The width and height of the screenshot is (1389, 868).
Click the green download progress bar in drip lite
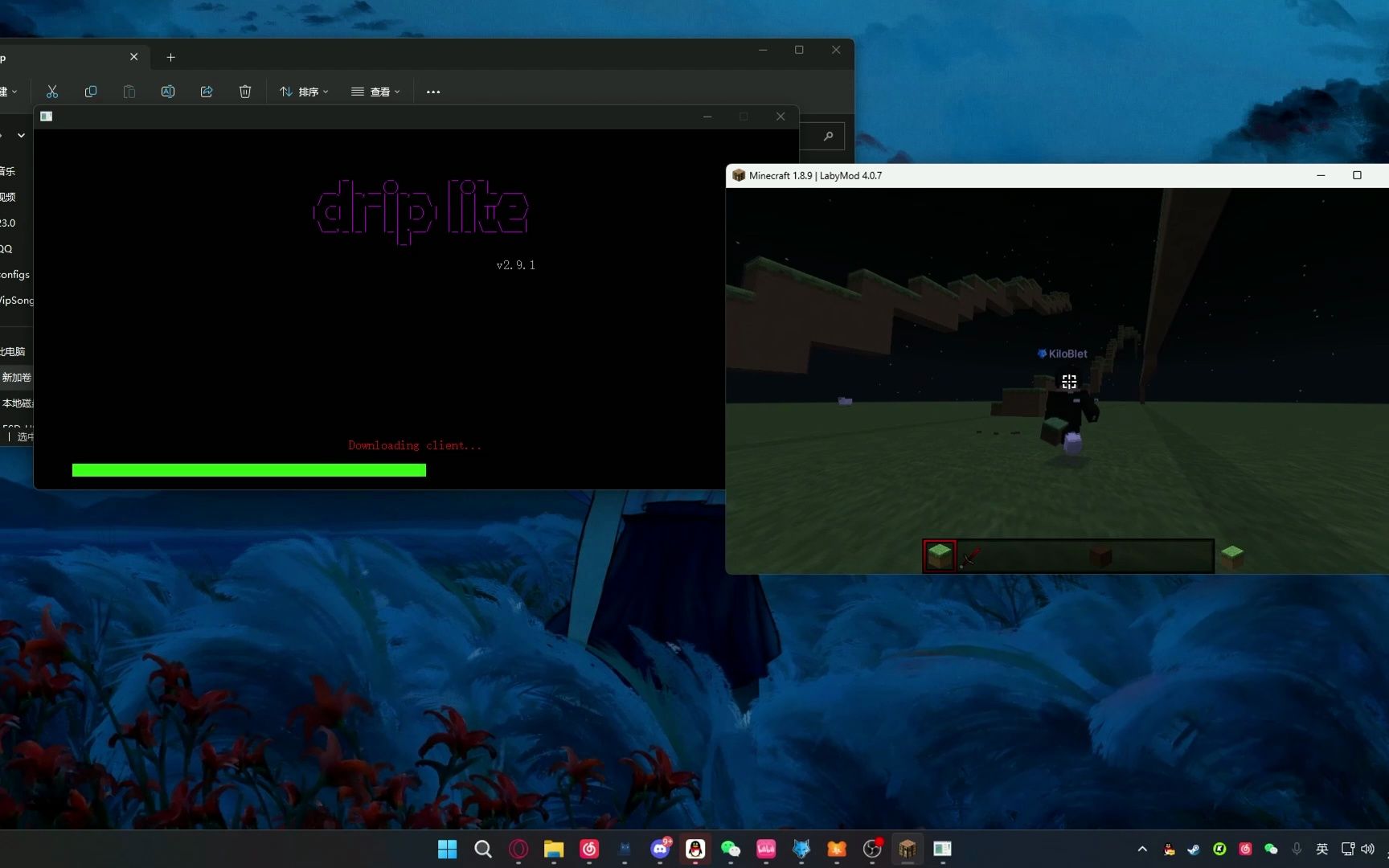[249, 470]
